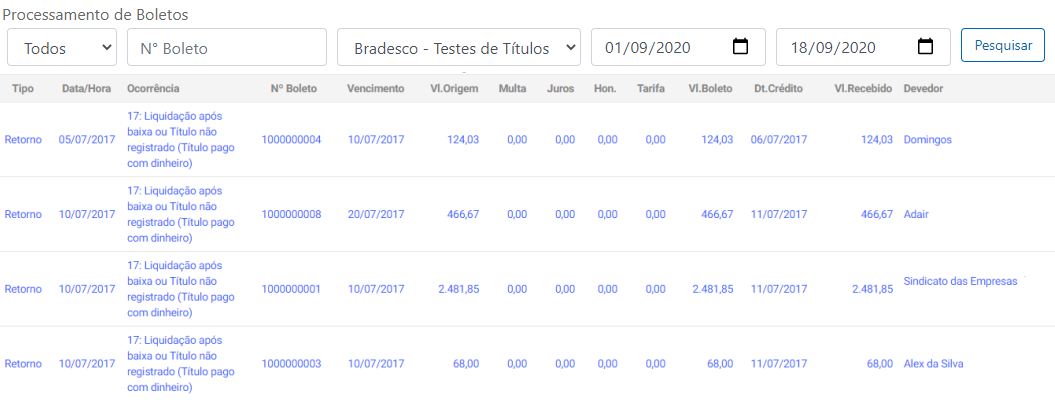This screenshot has width=1055, height=400.
Task: Expand the Todos type dropdown
Action: (x=62, y=47)
